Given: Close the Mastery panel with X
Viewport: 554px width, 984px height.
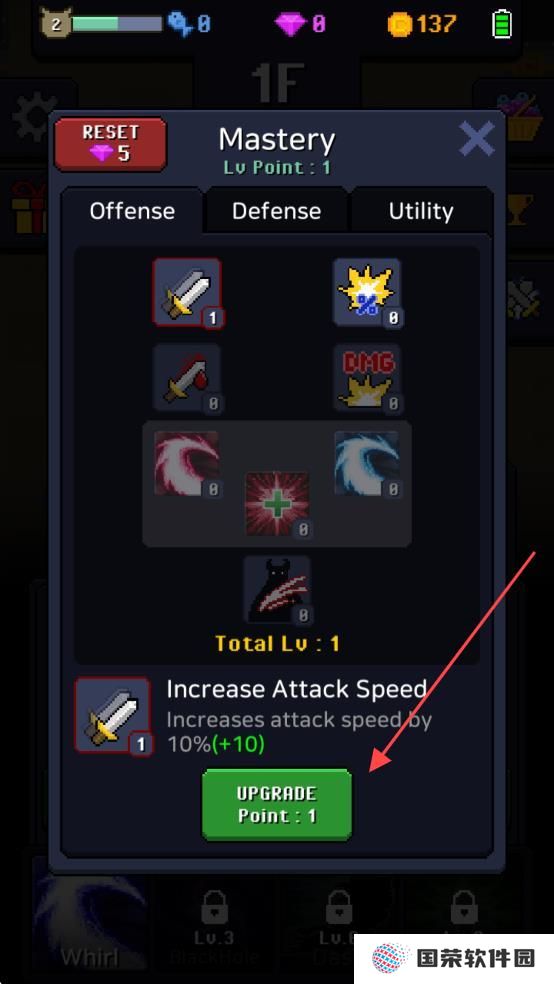Looking at the screenshot, I should click(x=477, y=139).
